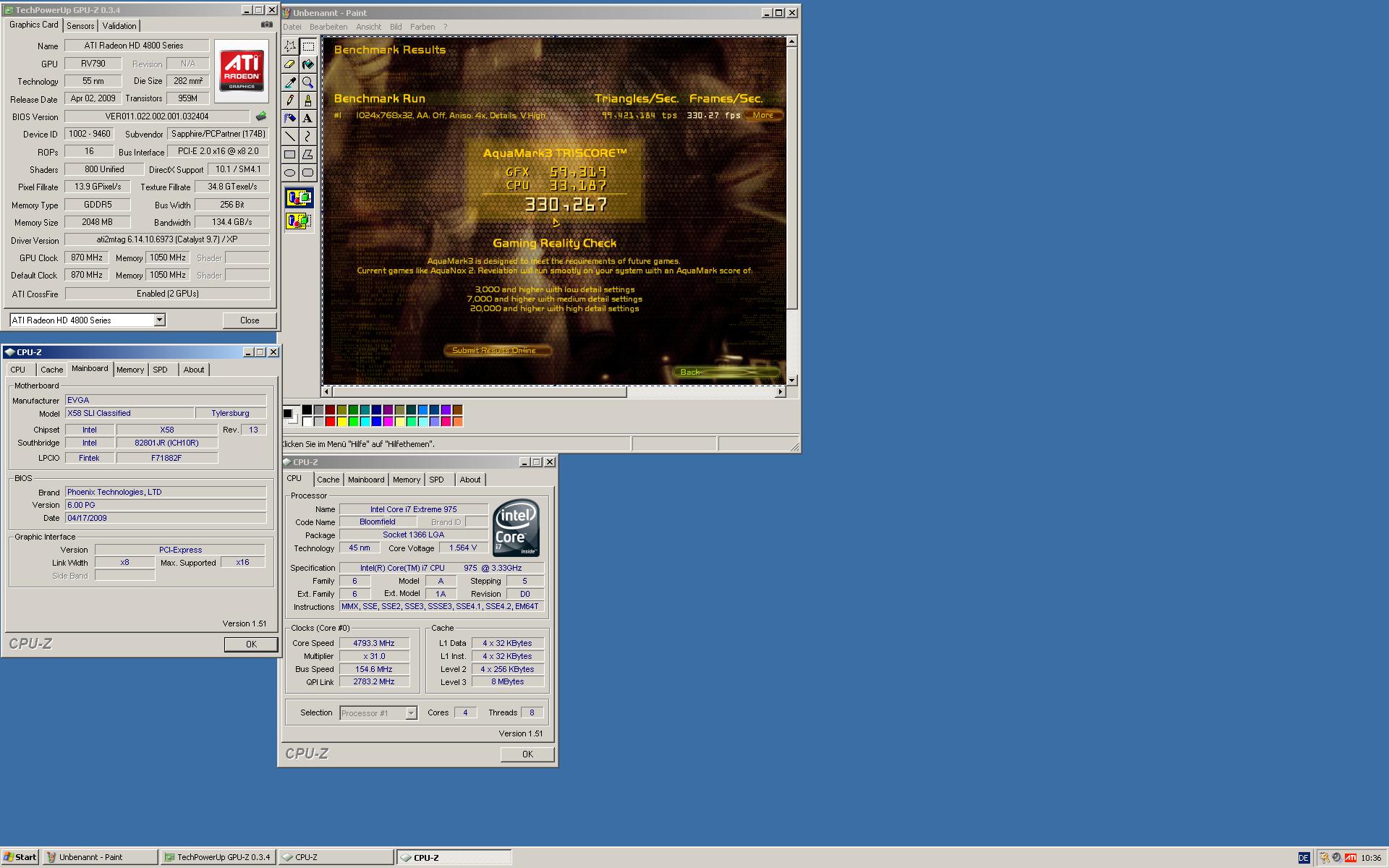
Task: Select the Rounded Rectangle tool
Action: 307,172
